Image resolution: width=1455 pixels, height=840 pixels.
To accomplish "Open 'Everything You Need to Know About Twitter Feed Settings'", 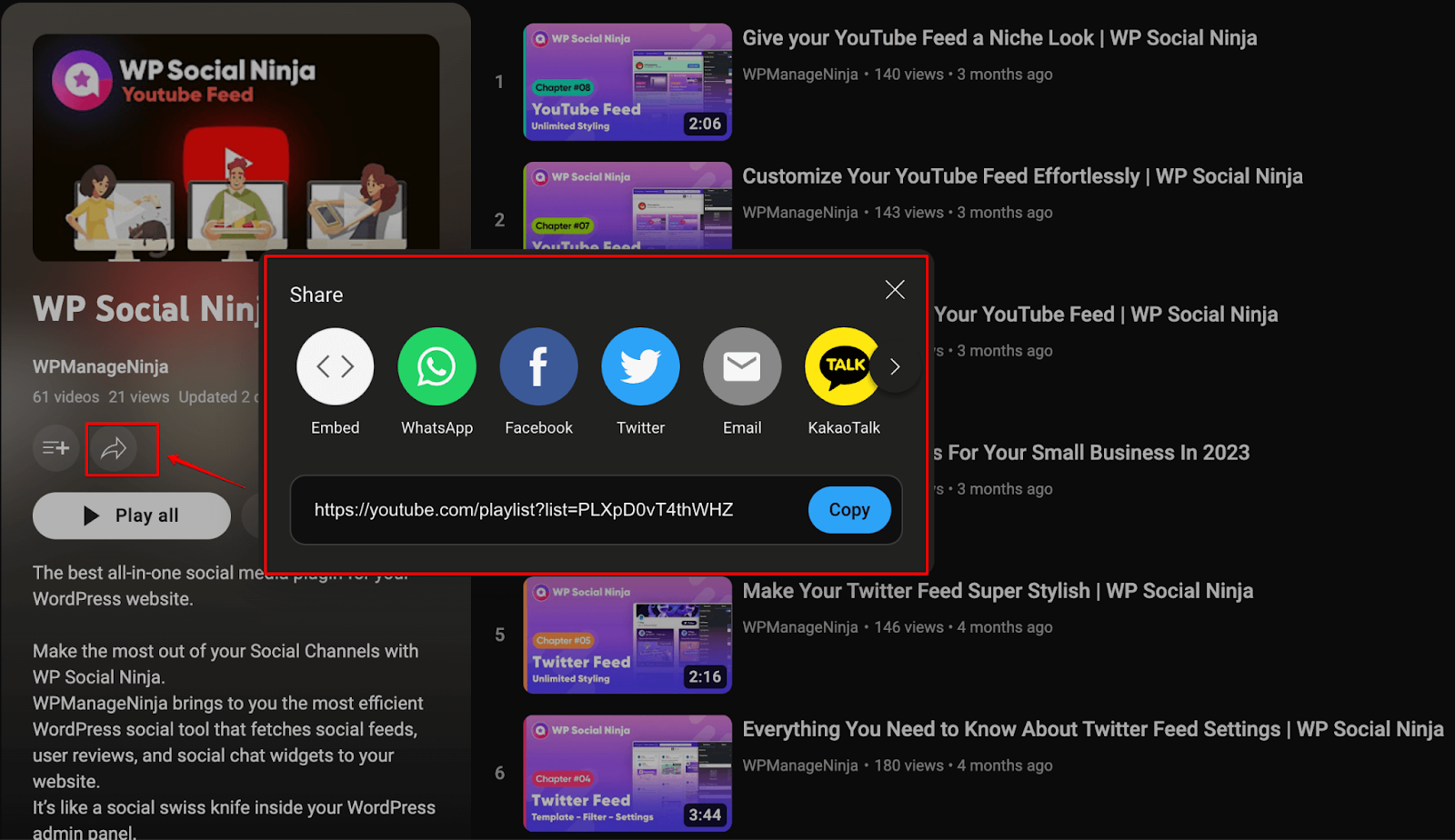I will point(1093,729).
